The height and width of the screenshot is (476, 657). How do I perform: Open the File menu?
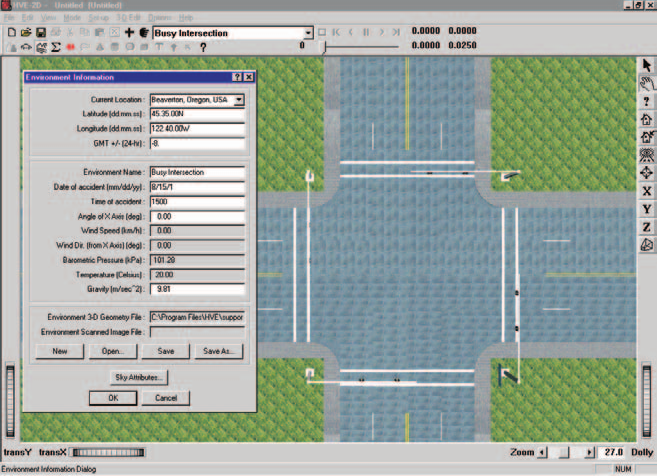9,18
